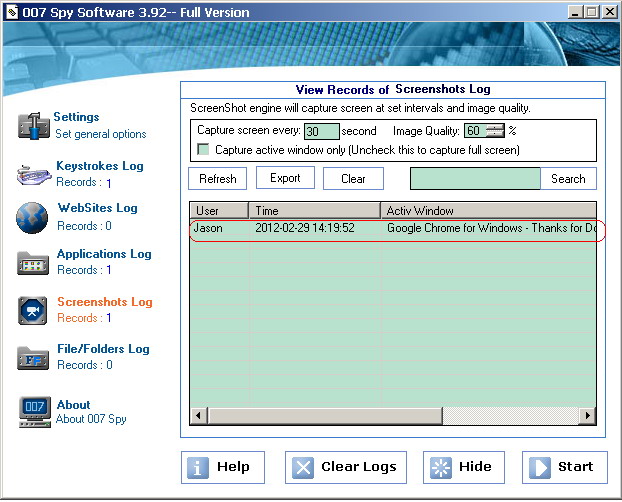Click the right scroll arrow of the list
This screenshot has height=502, width=622.
pyautogui.click(x=587, y=416)
